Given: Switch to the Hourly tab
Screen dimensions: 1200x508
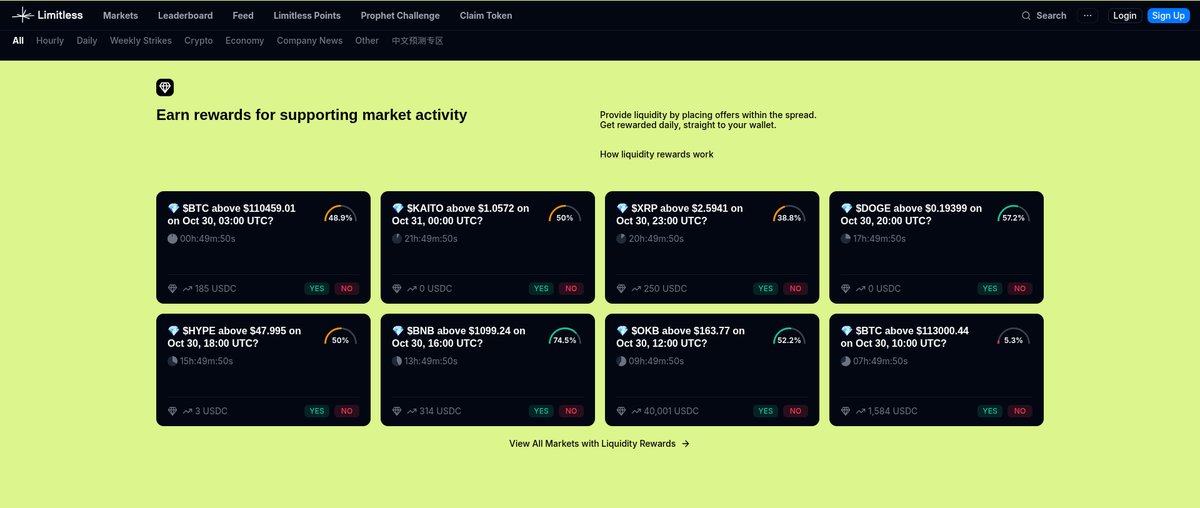Looking at the screenshot, I should (x=50, y=41).
